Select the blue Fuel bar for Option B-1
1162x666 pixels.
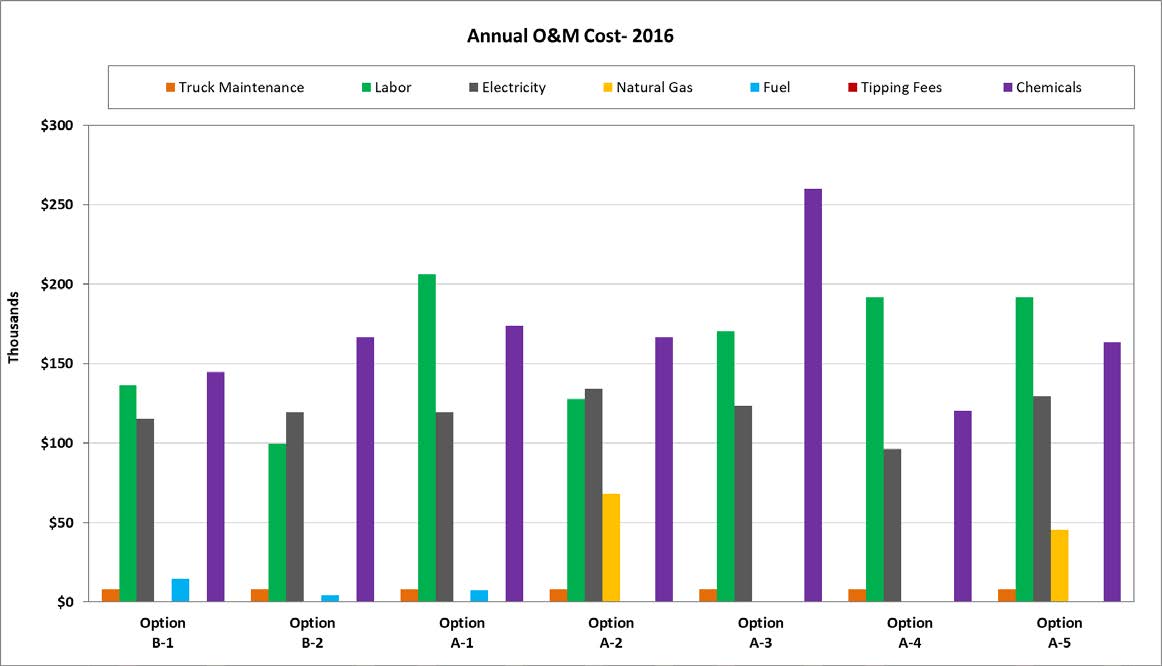pos(180,590)
